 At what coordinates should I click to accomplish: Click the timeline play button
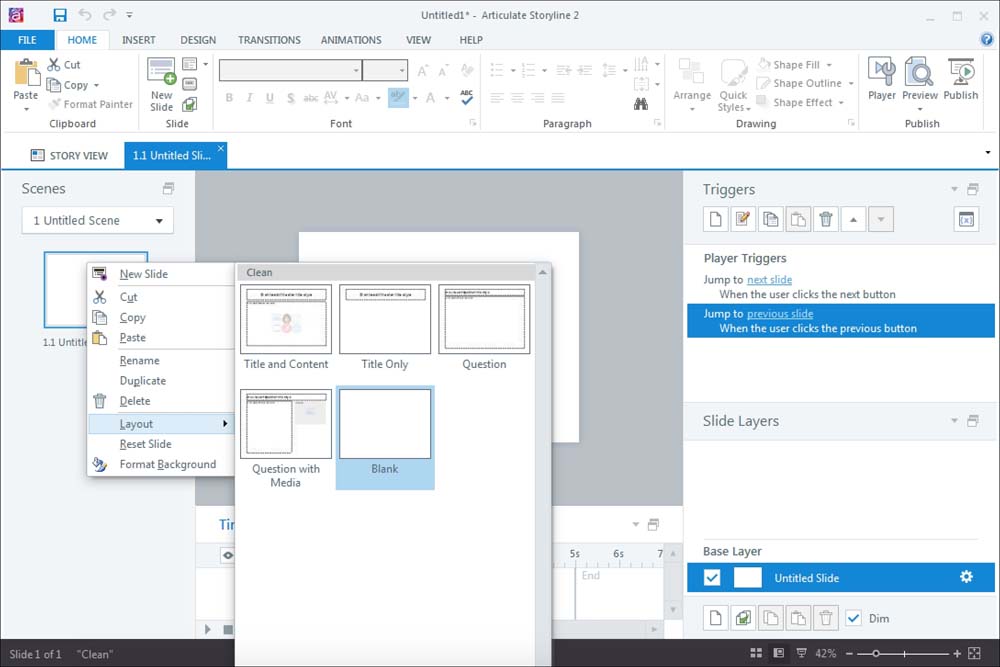point(208,629)
